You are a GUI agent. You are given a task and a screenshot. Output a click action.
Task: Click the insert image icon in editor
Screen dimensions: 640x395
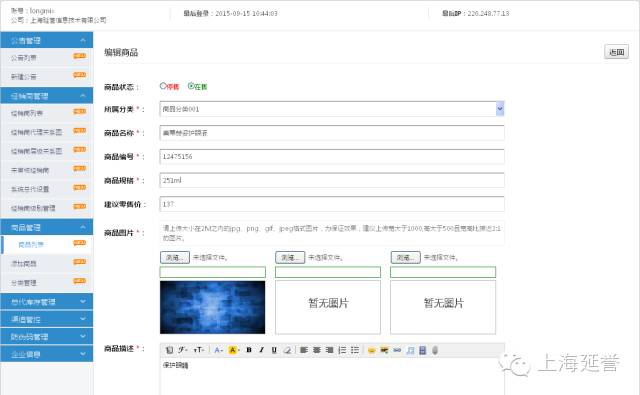(384, 350)
